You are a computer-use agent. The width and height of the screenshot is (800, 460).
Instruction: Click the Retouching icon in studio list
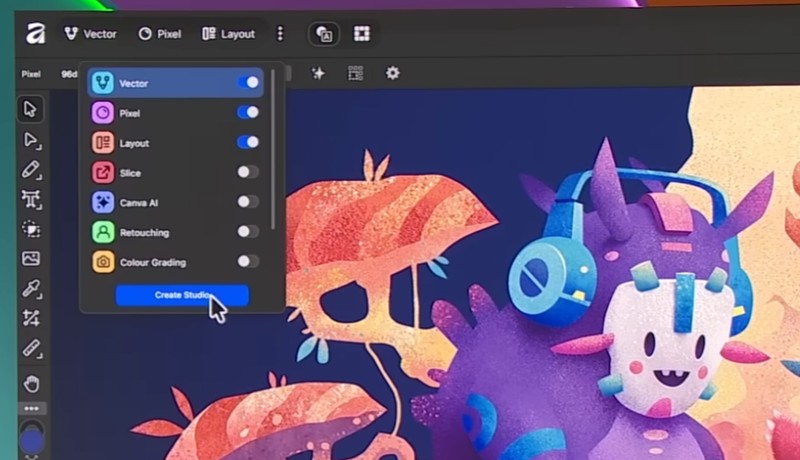click(103, 232)
